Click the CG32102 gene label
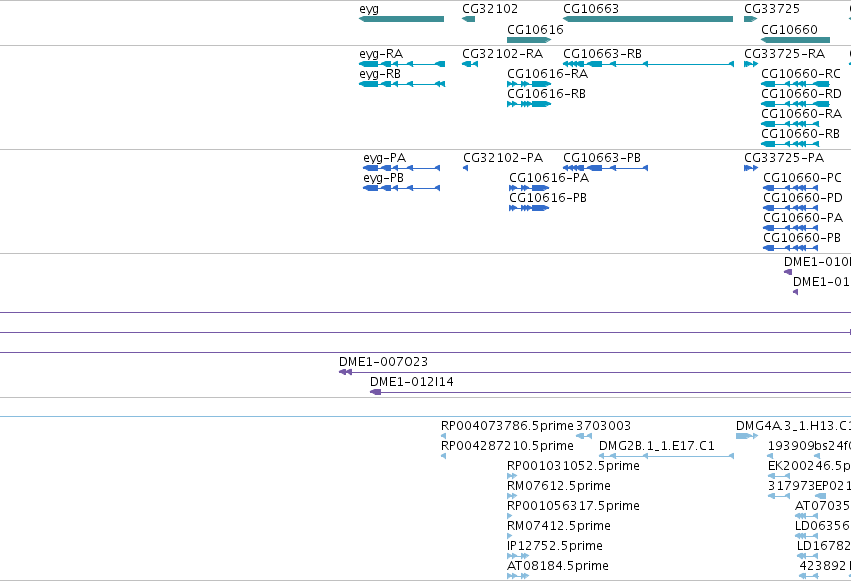The width and height of the screenshot is (851, 581). tap(490, 9)
